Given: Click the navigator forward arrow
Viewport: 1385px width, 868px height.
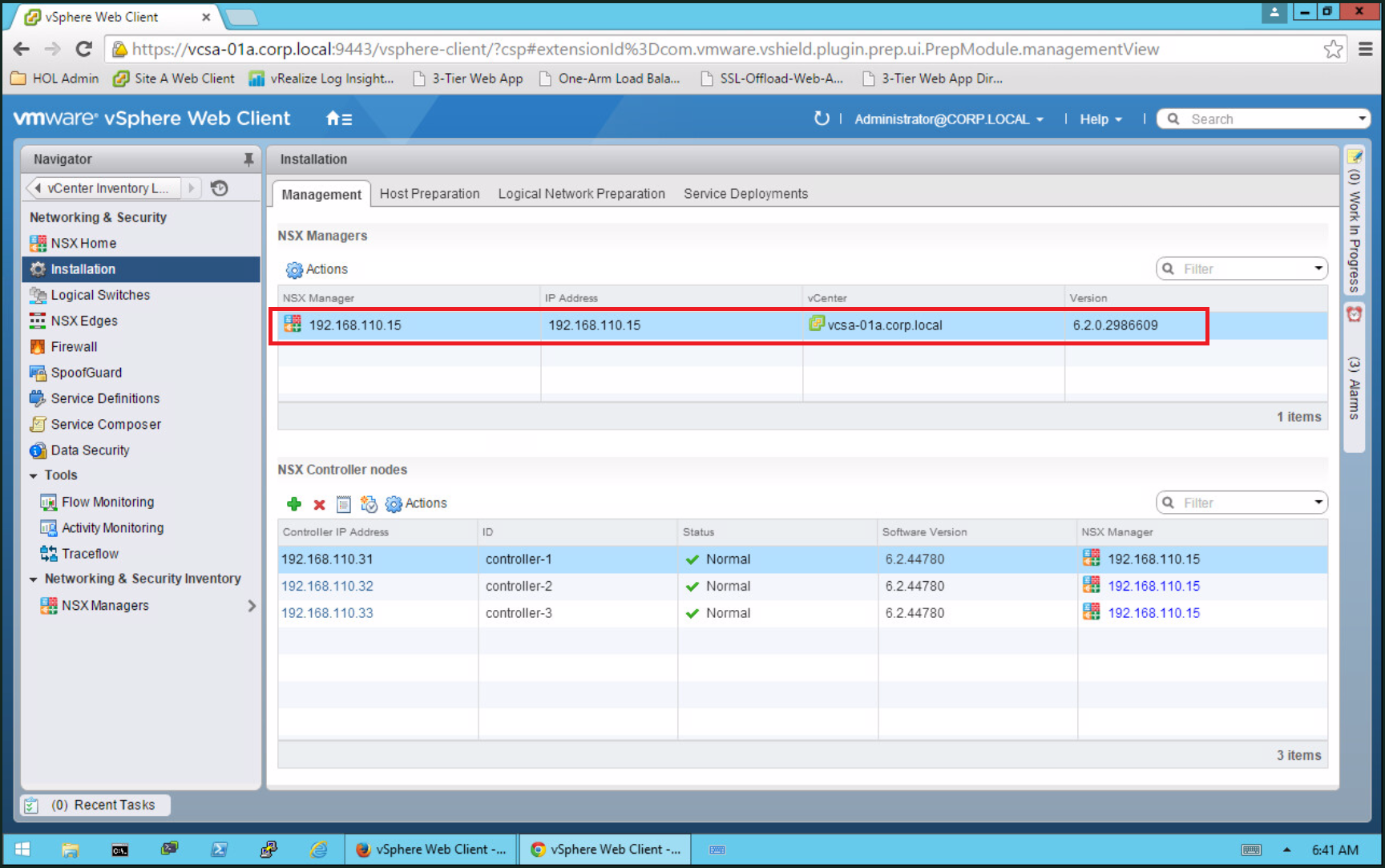Looking at the screenshot, I should [x=191, y=188].
